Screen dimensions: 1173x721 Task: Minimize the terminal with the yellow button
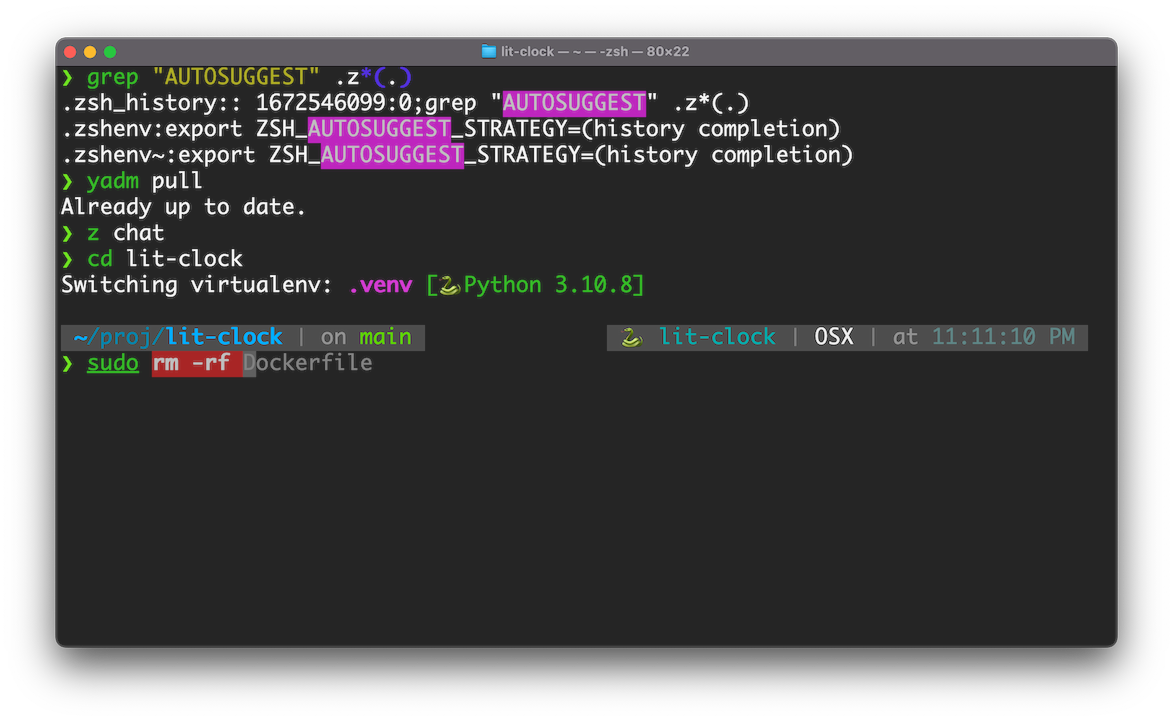pos(90,51)
